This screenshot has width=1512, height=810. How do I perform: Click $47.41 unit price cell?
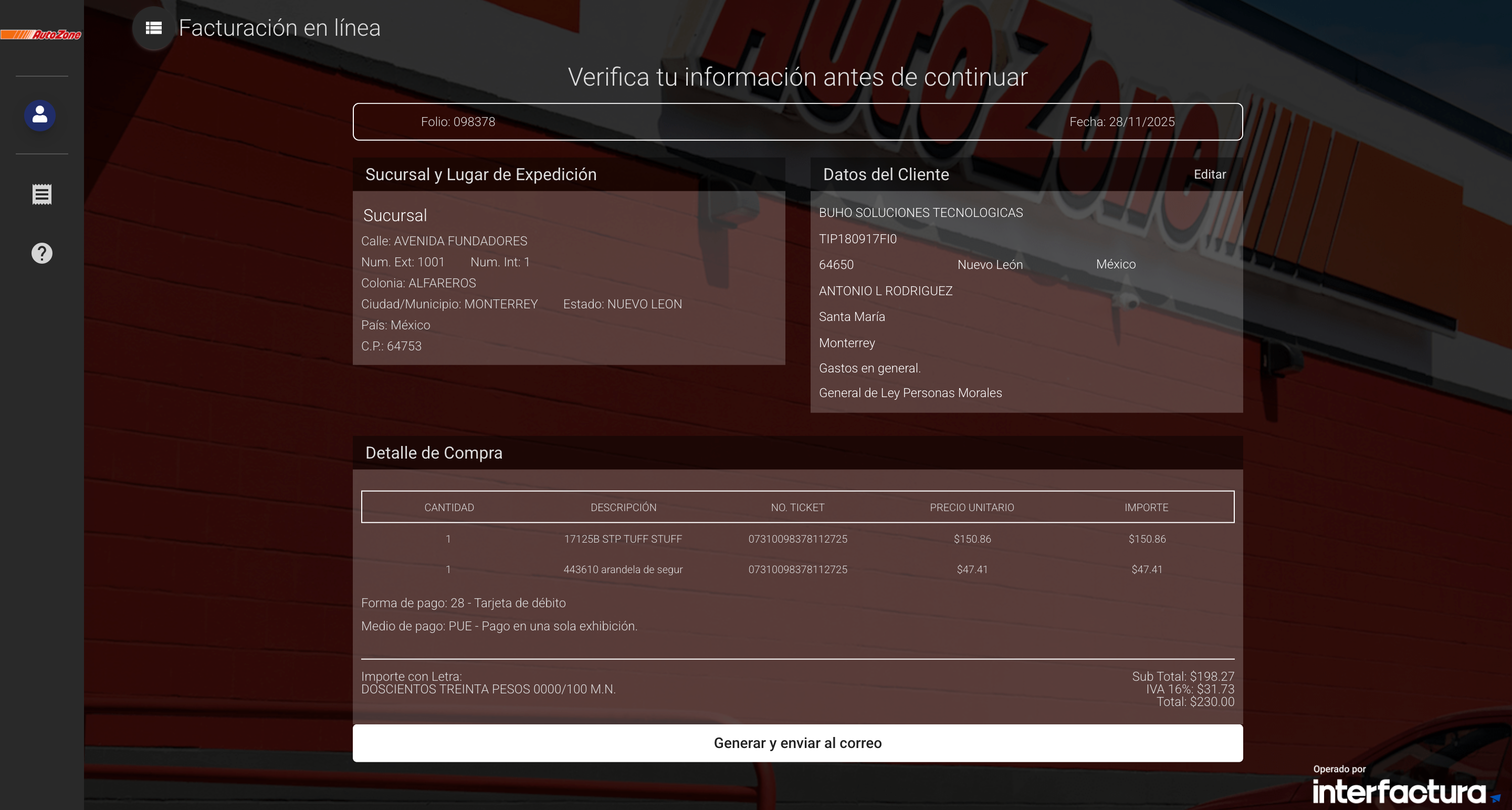(x=972, y=570)
